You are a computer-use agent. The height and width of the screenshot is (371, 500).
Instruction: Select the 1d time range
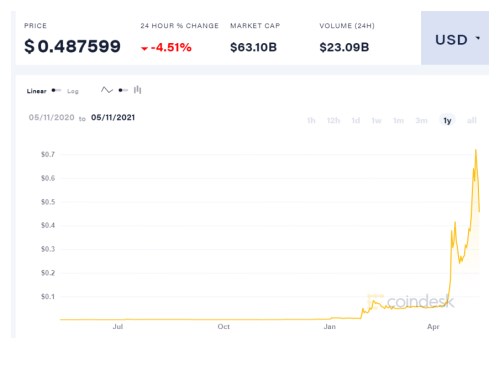(x=356, y=120)
